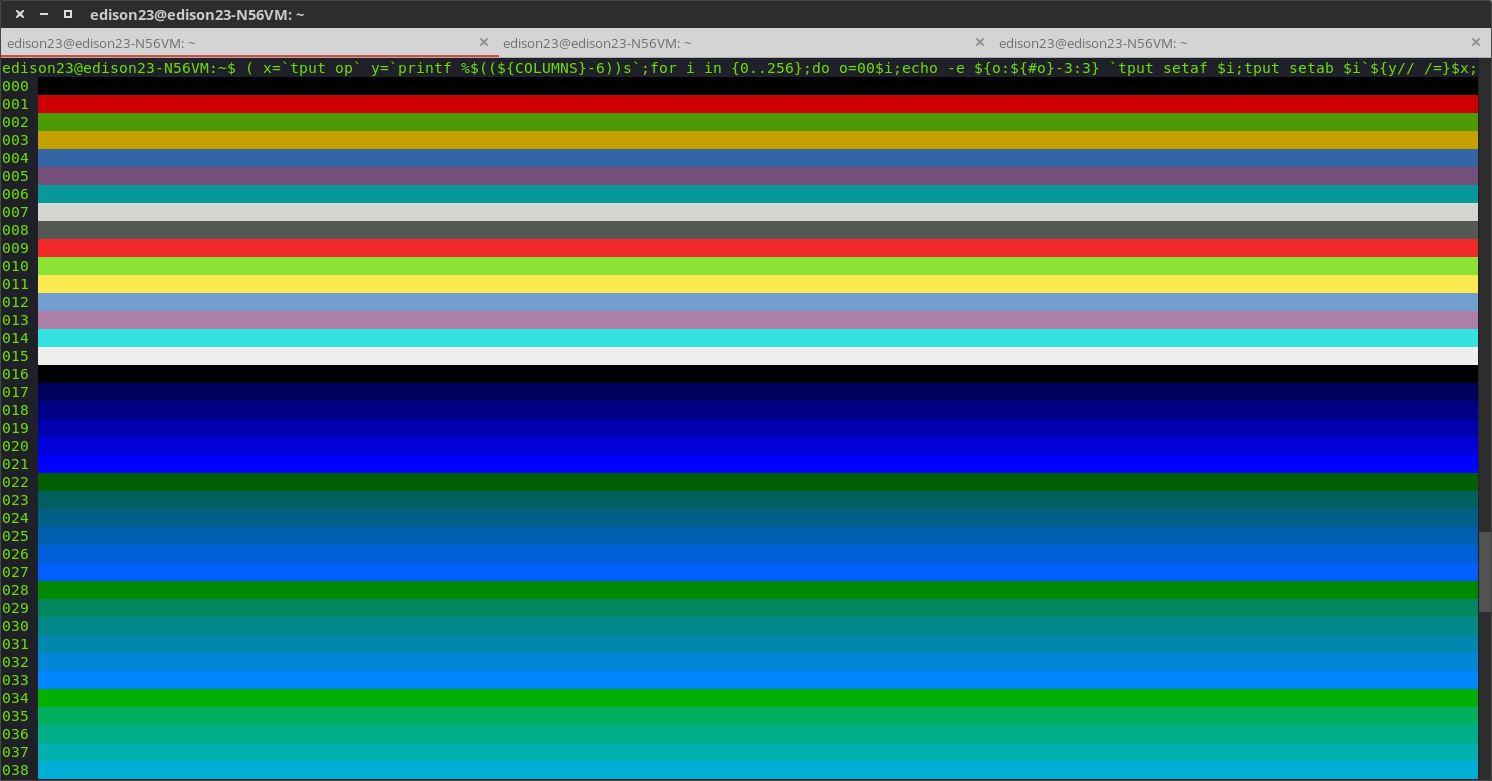Viewport: 1492px width, 781px height.
Task: Click the row number 037 label
Action: pyautogui.click(x=16, y=752)
